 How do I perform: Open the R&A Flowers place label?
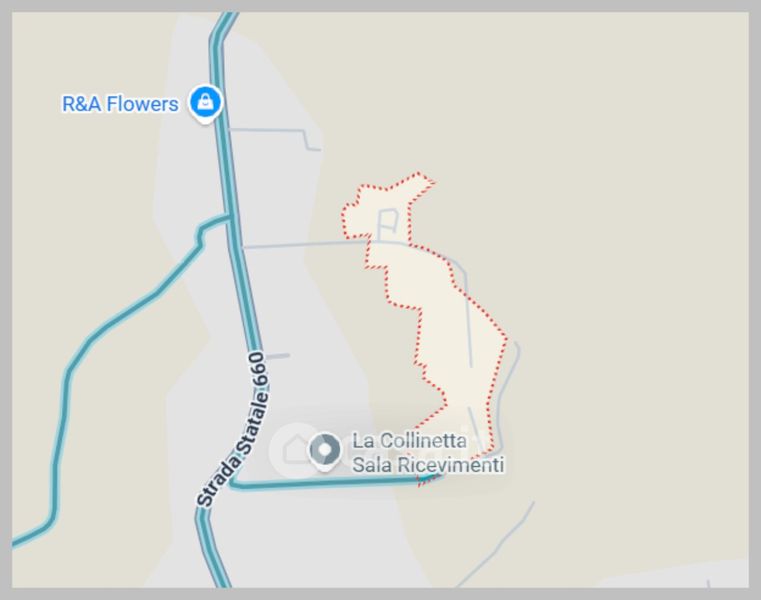tap(120, 104)
